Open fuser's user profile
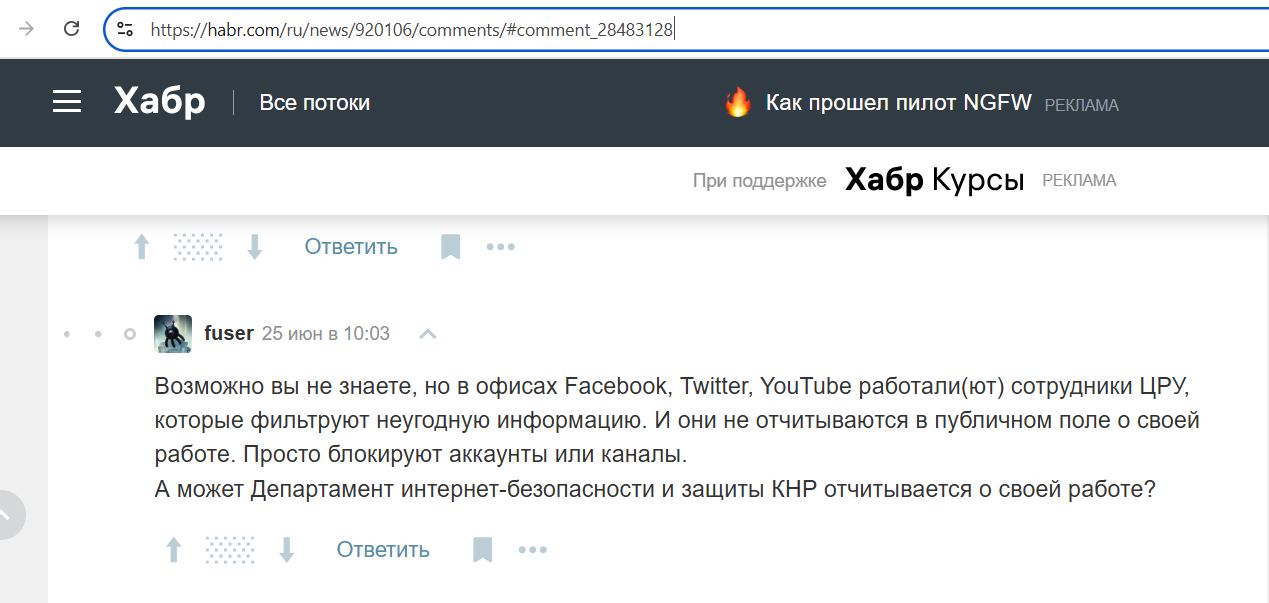1269x603 pixels. click(228, 333)
